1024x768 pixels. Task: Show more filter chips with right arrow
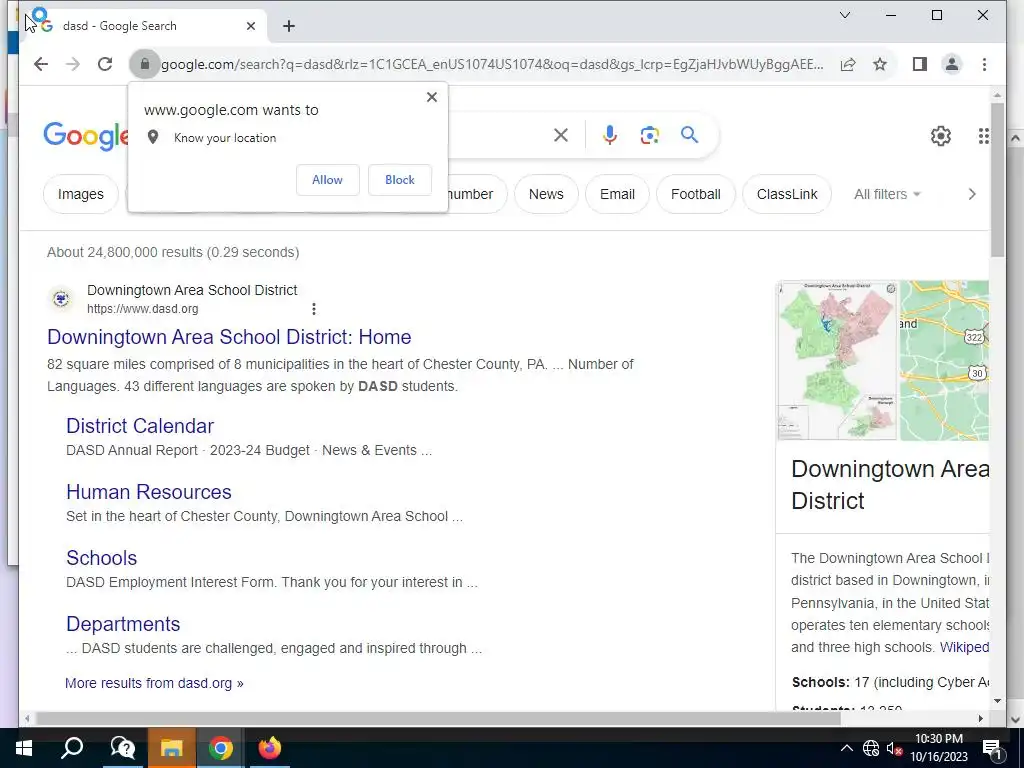click(972, 194)
